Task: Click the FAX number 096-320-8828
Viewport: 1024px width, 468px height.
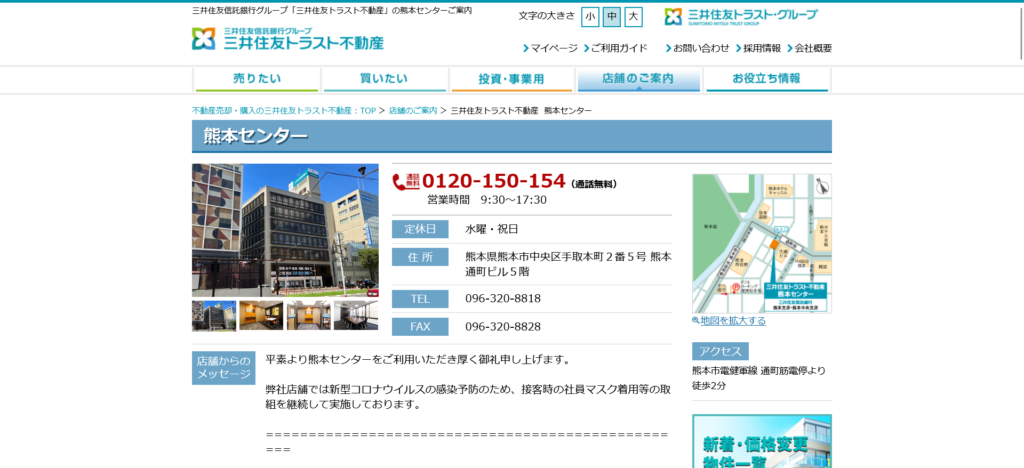Action: click(503, 327)
